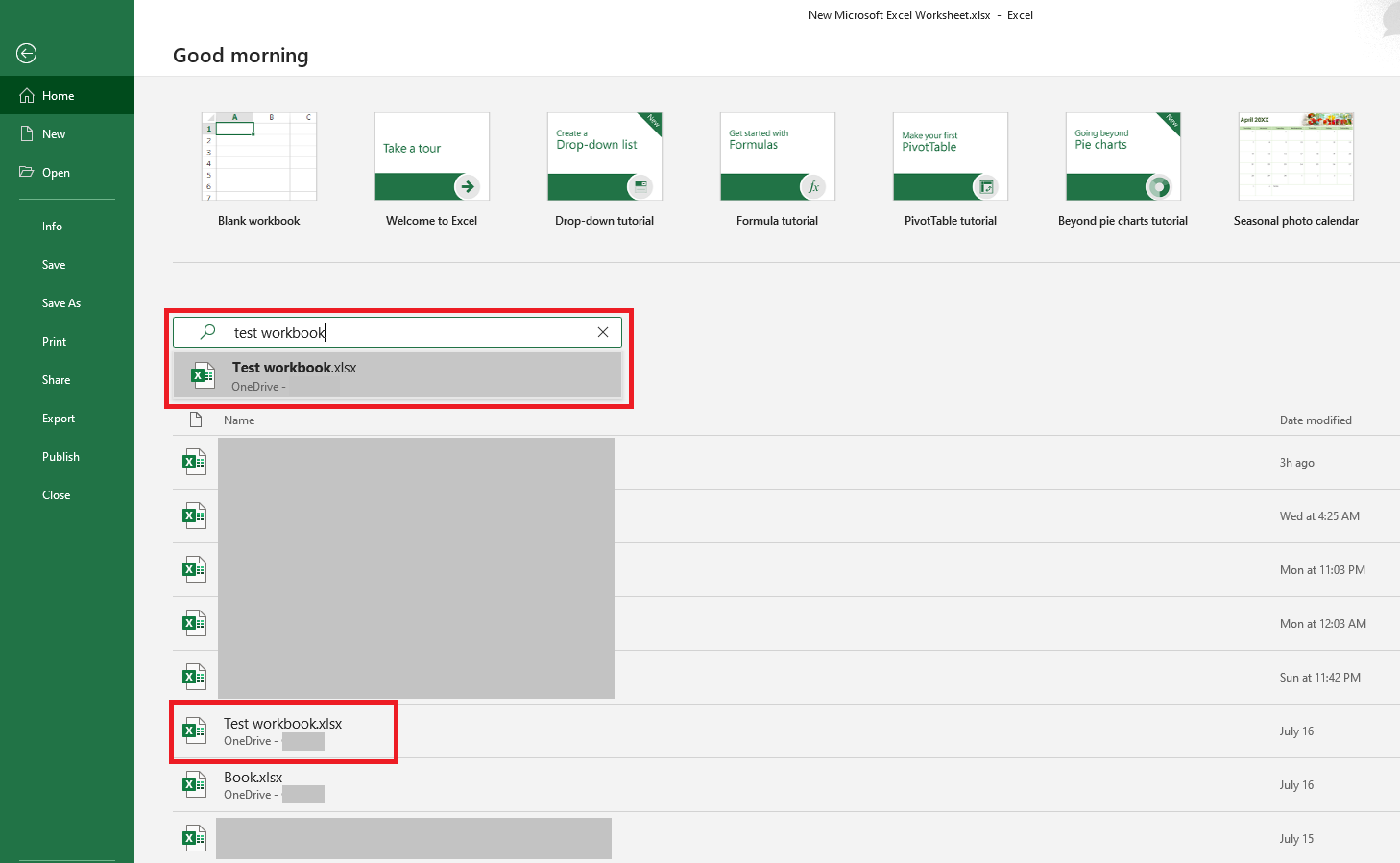
Task: Sort files by the Date modified header
Action: (x=1316, y=420)
